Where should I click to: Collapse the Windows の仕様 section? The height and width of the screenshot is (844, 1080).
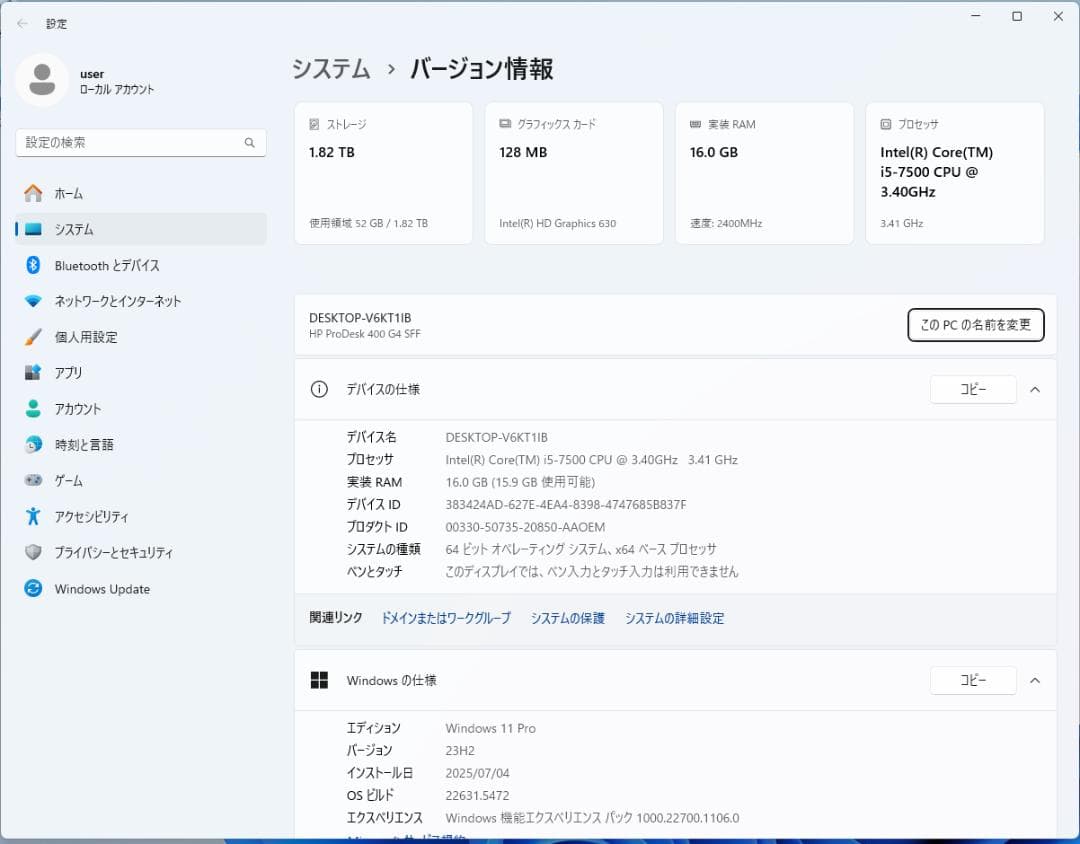tap(1035, 680)
